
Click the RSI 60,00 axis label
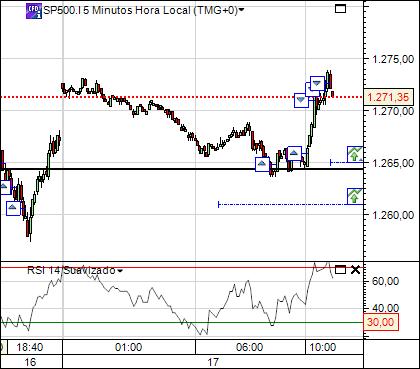[385, 281]
